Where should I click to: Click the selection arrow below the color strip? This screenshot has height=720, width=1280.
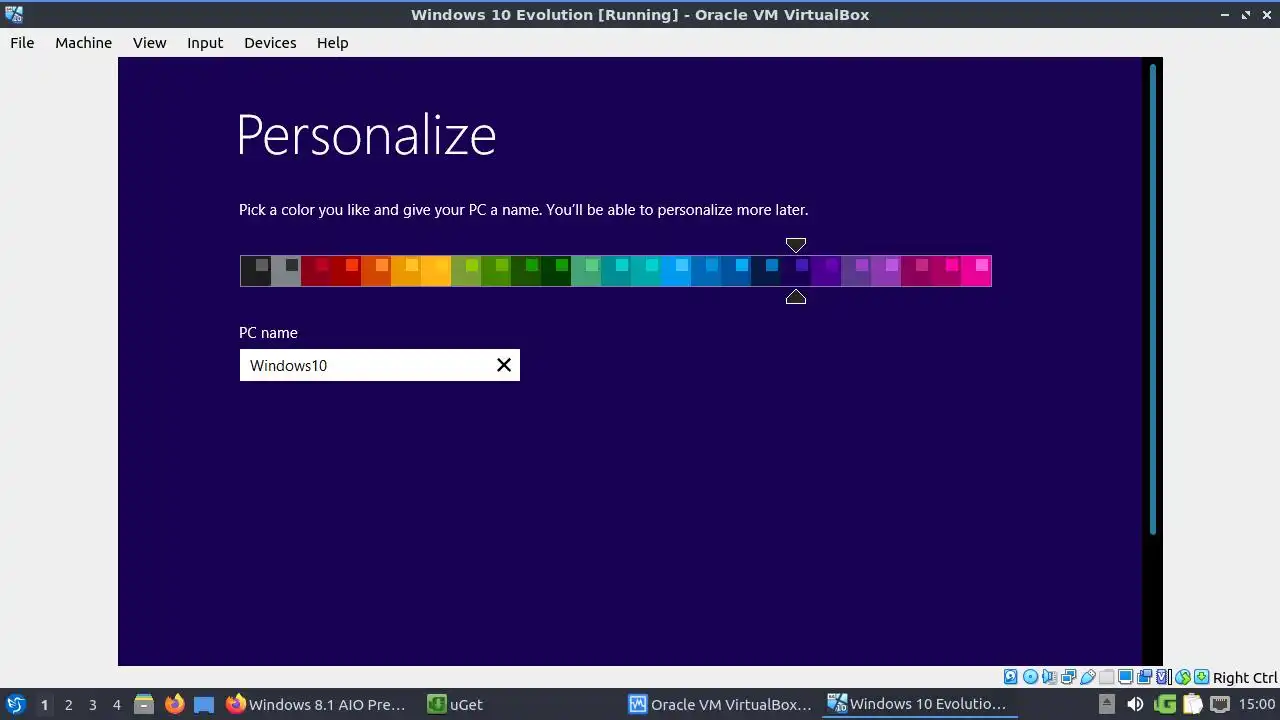[796, 297]
